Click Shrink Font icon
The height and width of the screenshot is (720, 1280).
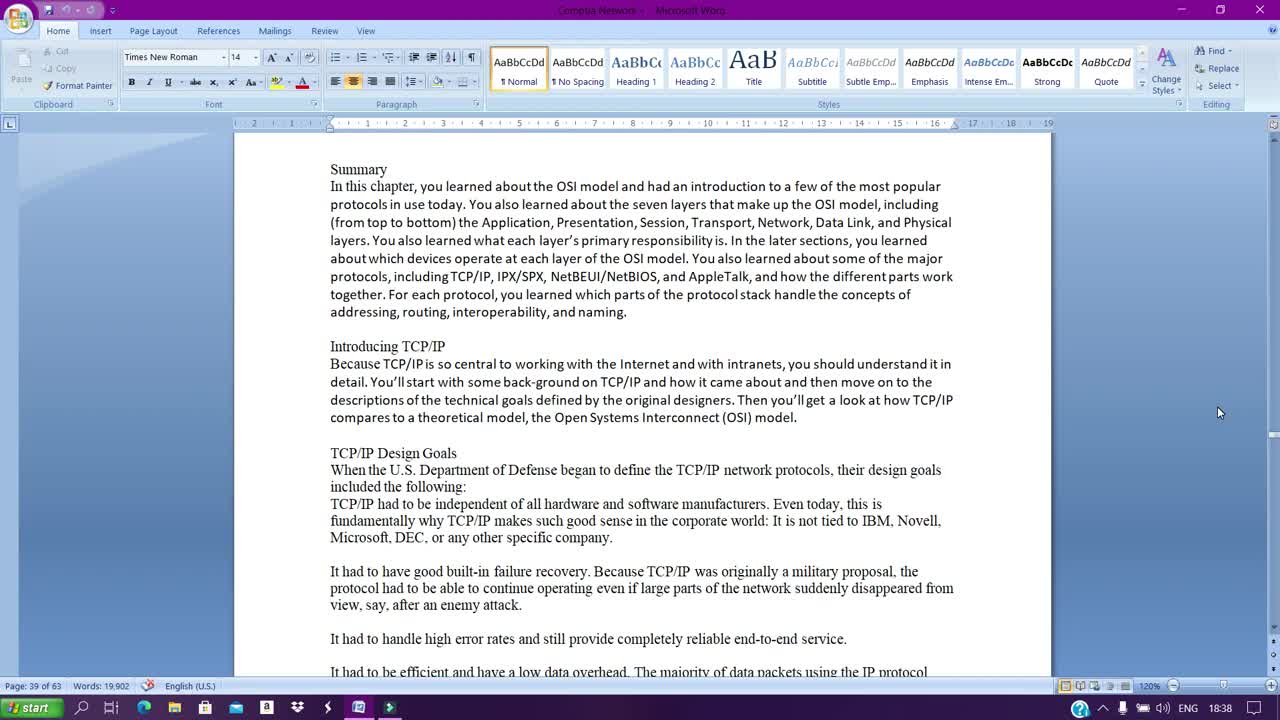pyautogui.click(x=289, y=57)
